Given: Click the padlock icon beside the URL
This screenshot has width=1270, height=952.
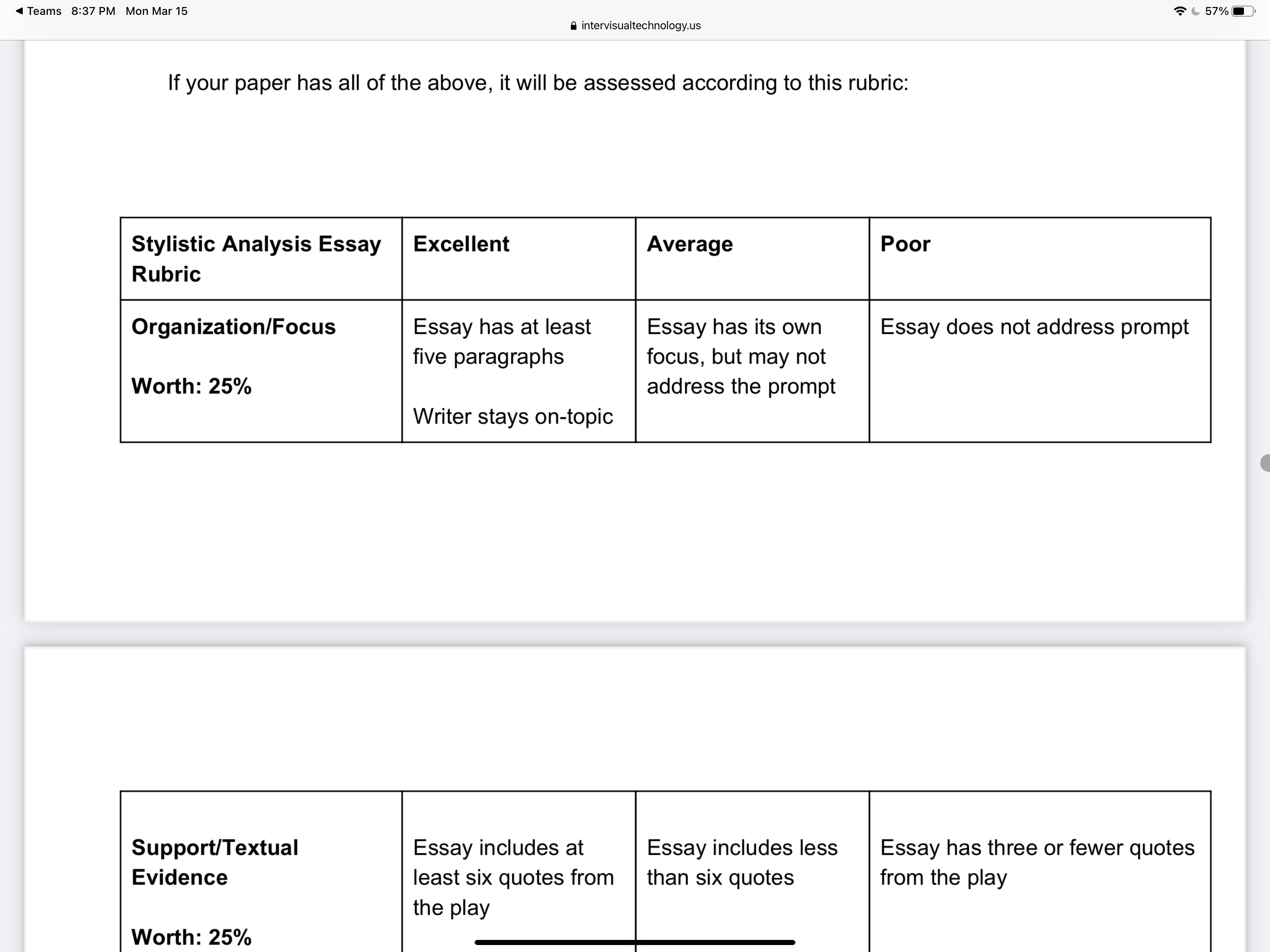Looking at the screenshot, I should tap(573, 26).
